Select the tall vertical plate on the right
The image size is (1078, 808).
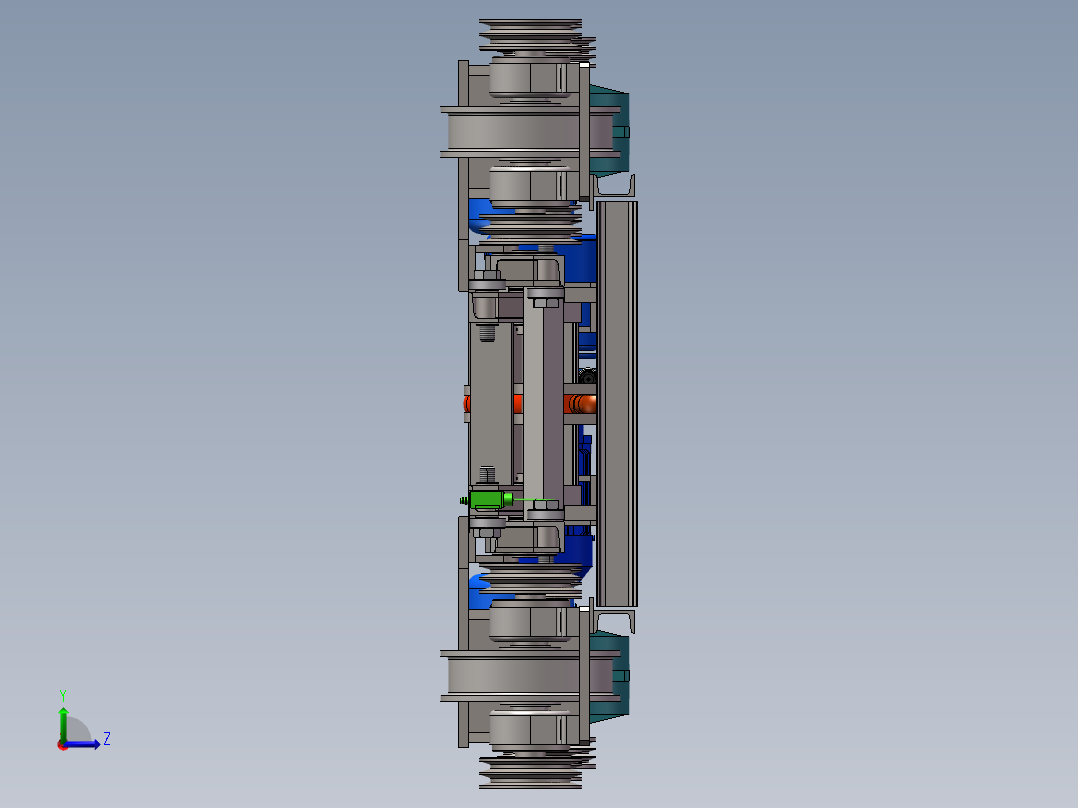pos(617,404)
